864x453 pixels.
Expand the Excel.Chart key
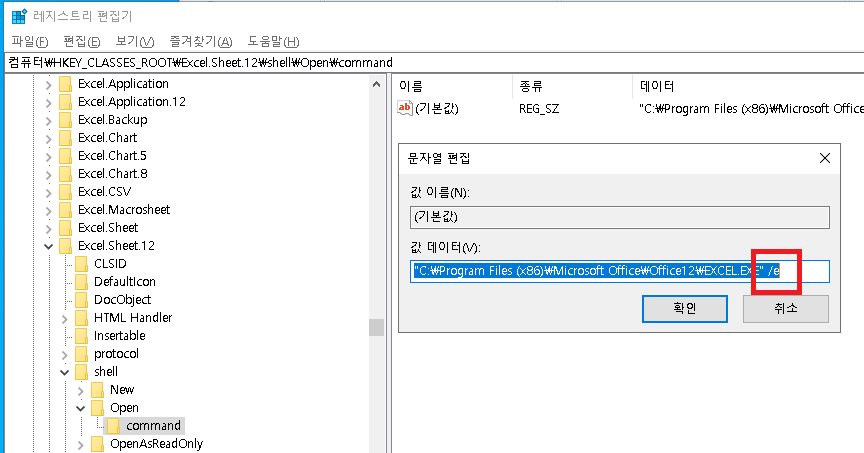tap(48, 138)
